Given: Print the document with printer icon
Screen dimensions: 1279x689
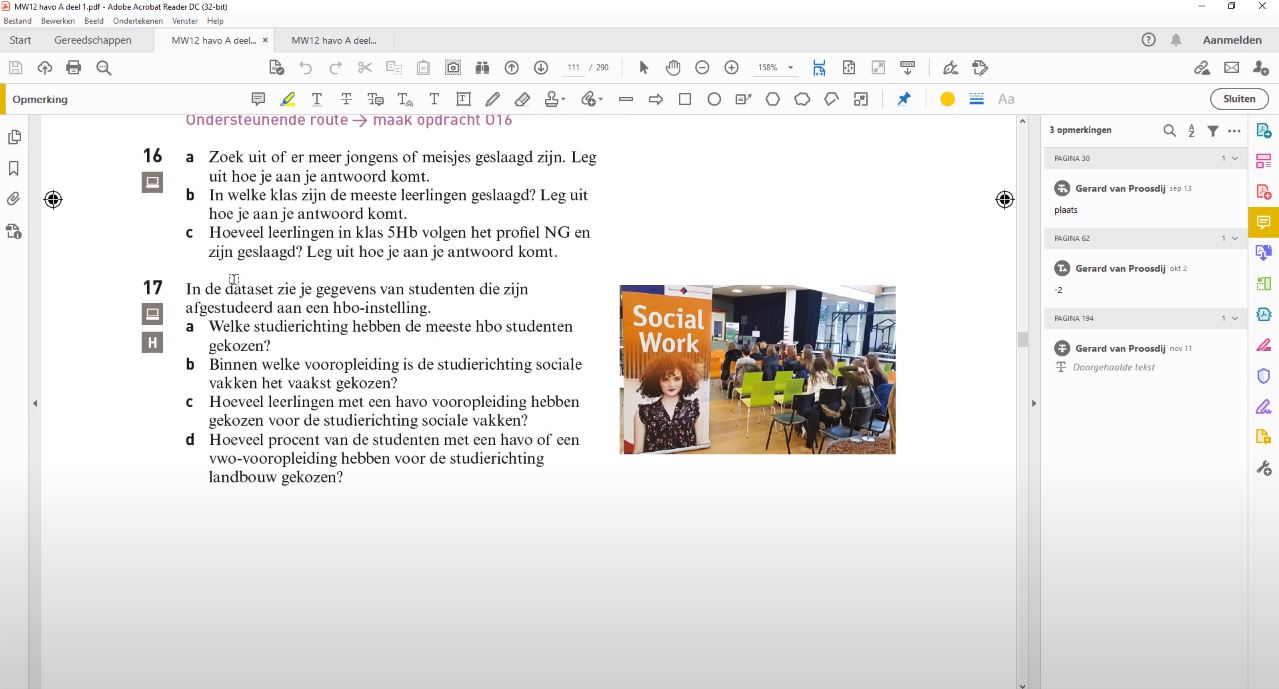Looking at the screenshot, I should pos(73,67).
